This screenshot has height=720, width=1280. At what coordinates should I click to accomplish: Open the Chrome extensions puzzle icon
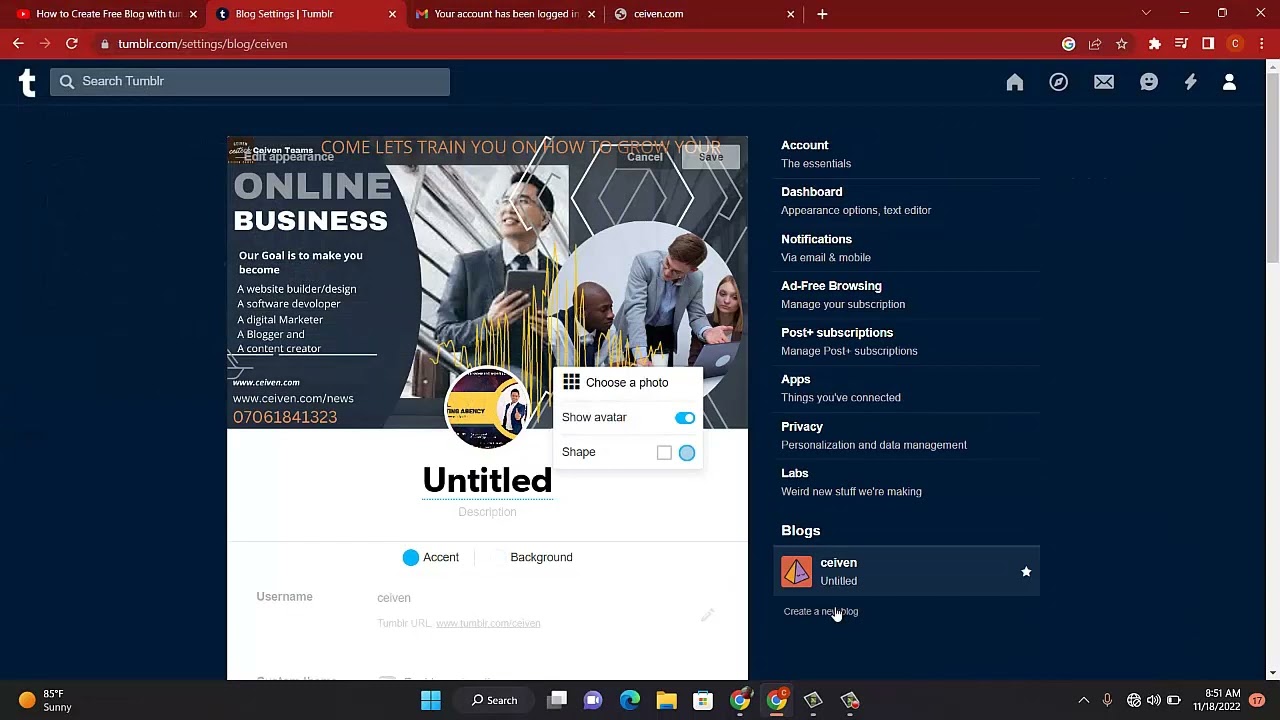(1155, 44)
